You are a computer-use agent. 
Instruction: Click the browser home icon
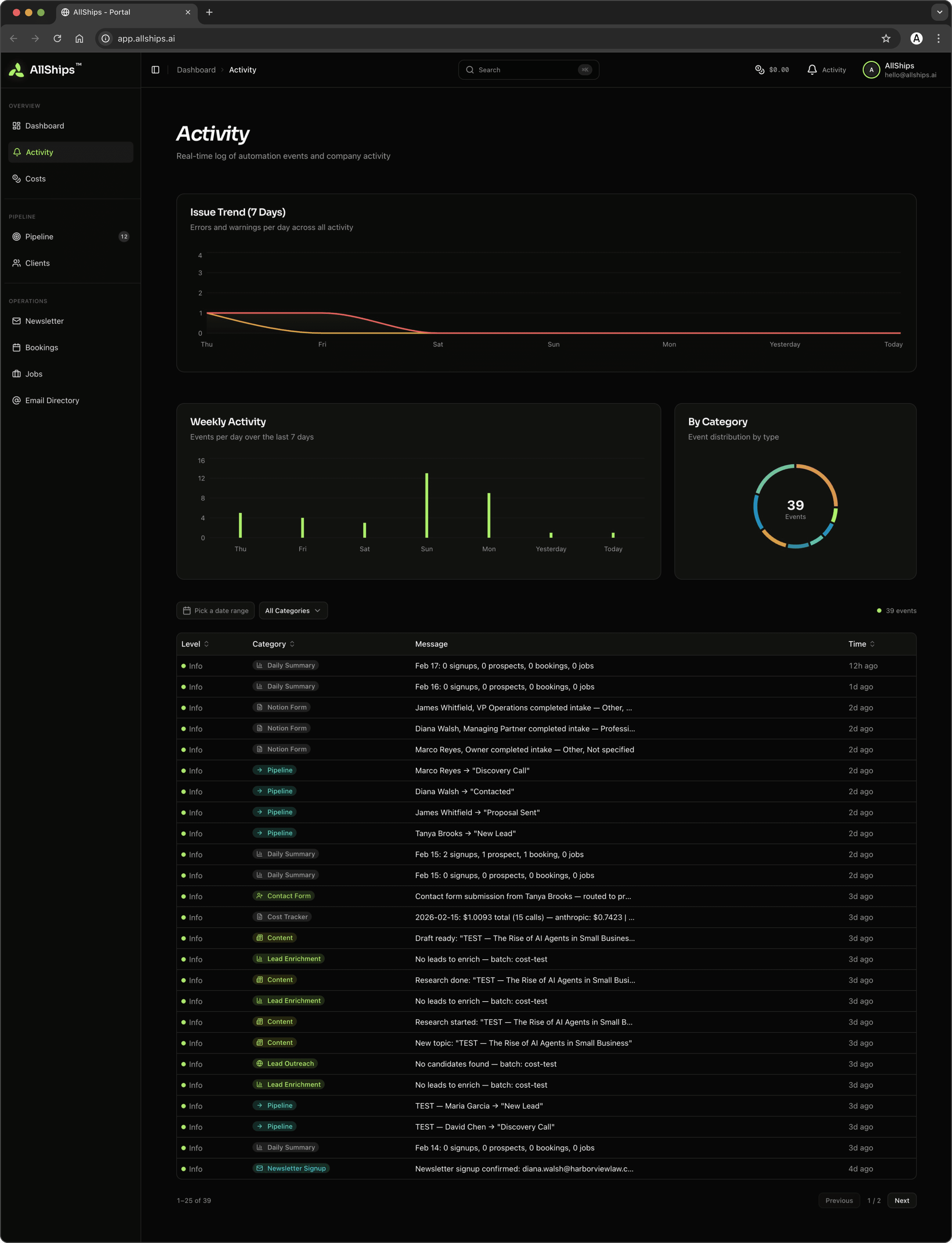coord(79,38)
